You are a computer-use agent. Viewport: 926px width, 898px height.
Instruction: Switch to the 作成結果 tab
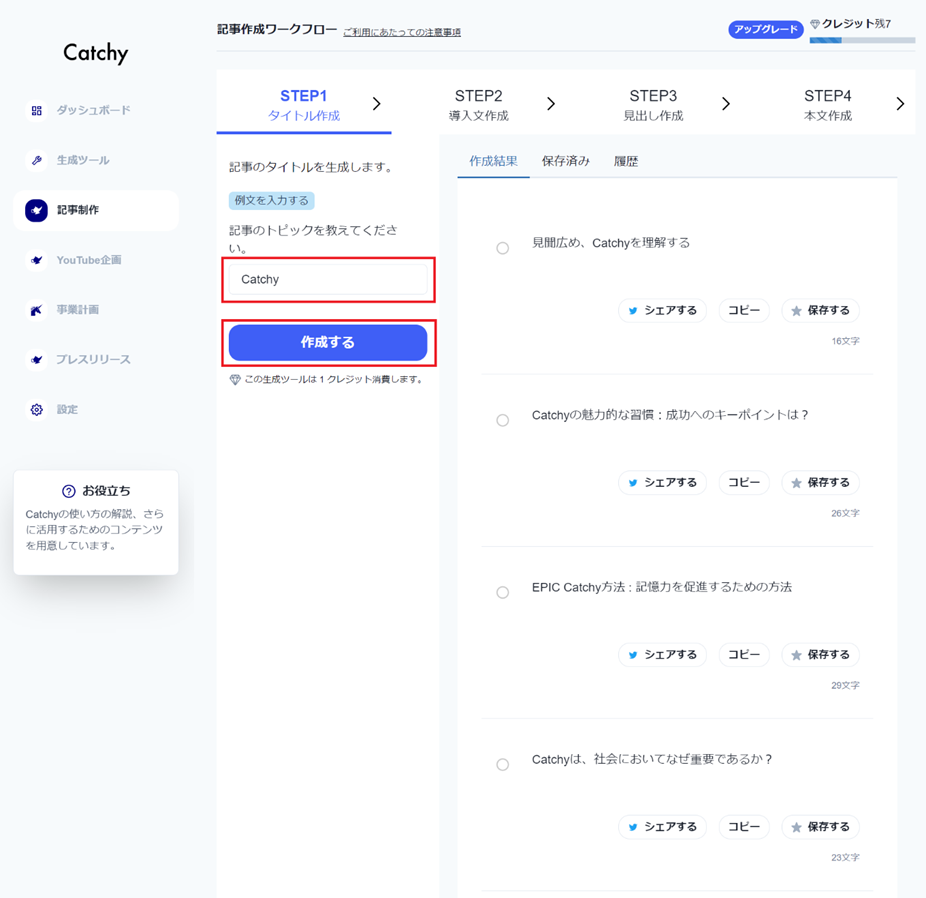point(493,161)
